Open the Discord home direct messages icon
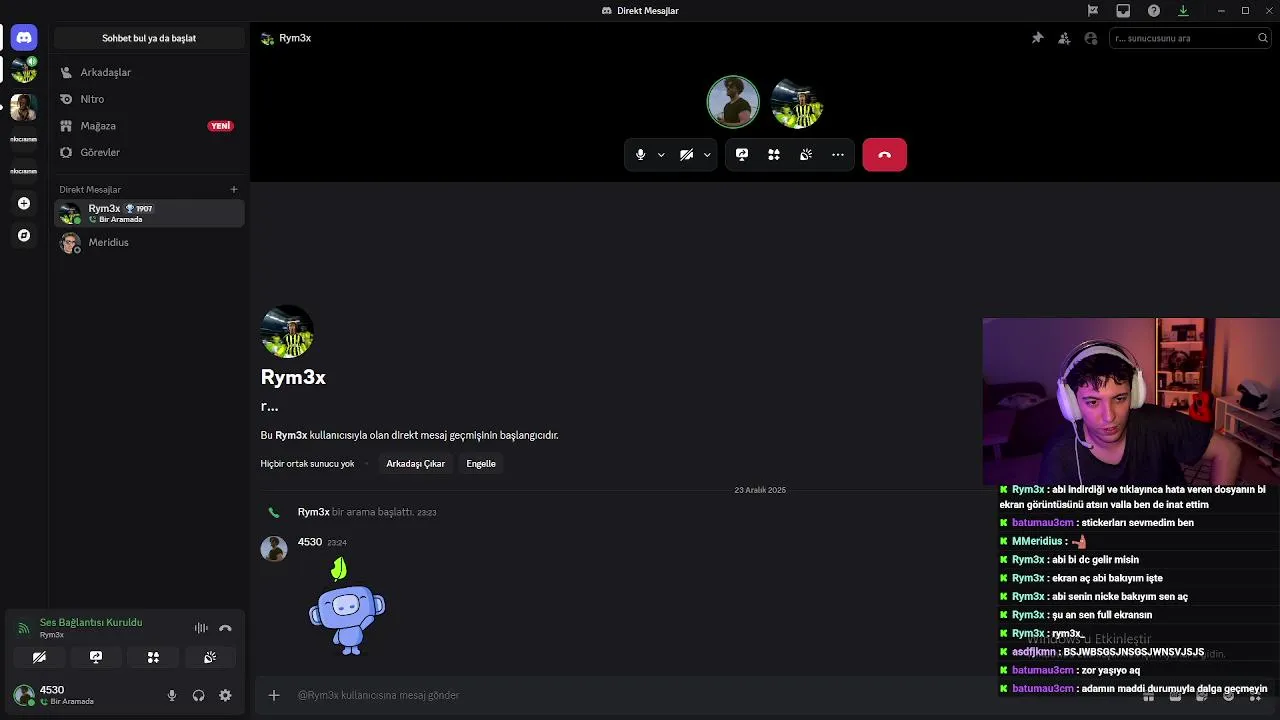The height and width of the screenshot is (720, 1280). (x=24, y=38)
